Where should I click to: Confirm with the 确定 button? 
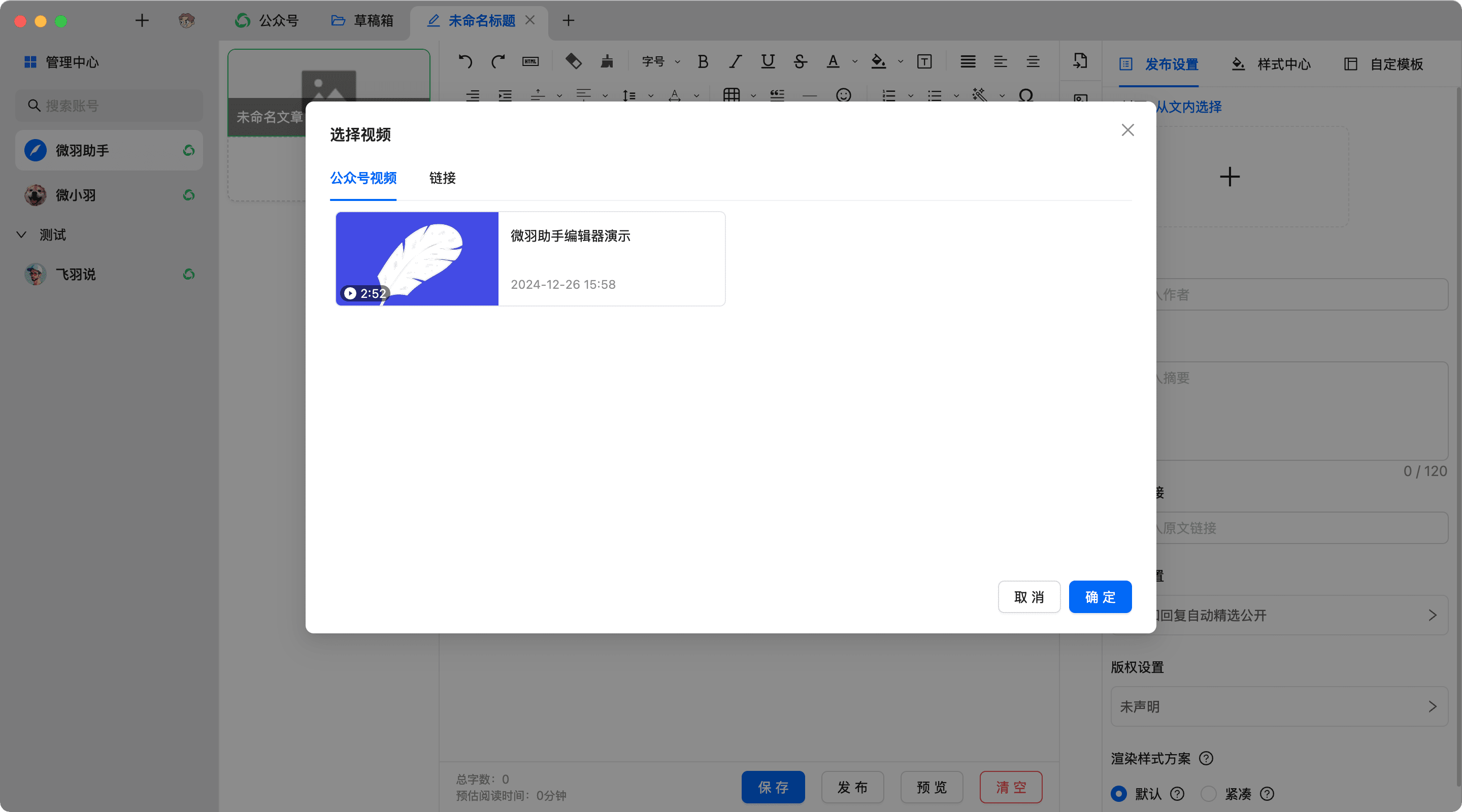(1100, 597)
